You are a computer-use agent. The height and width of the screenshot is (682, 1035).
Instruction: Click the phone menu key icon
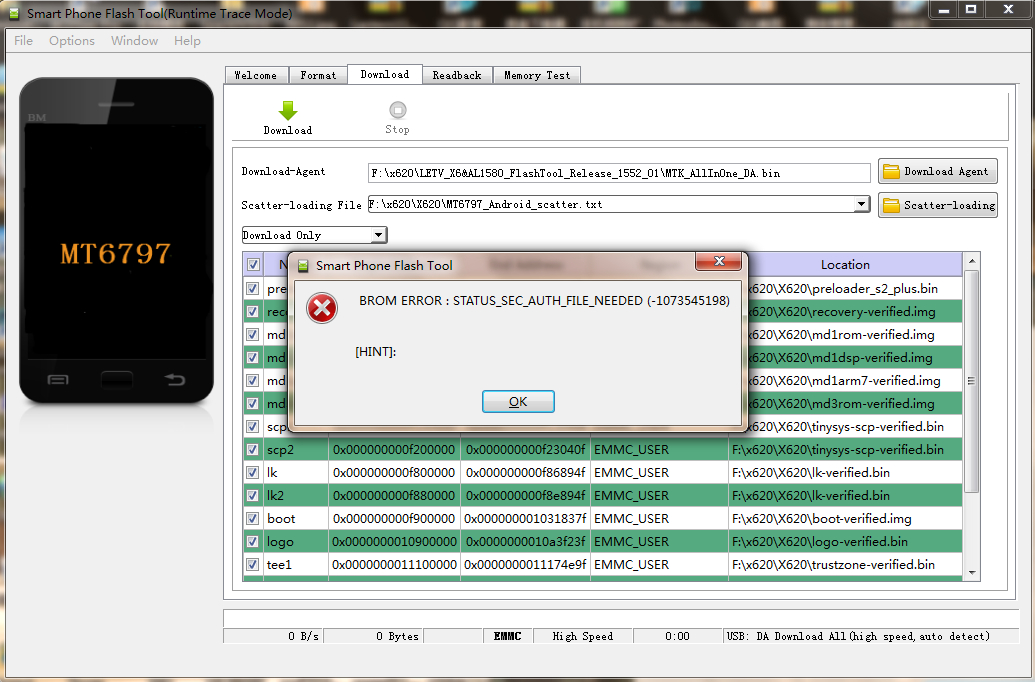click(58, 380)
